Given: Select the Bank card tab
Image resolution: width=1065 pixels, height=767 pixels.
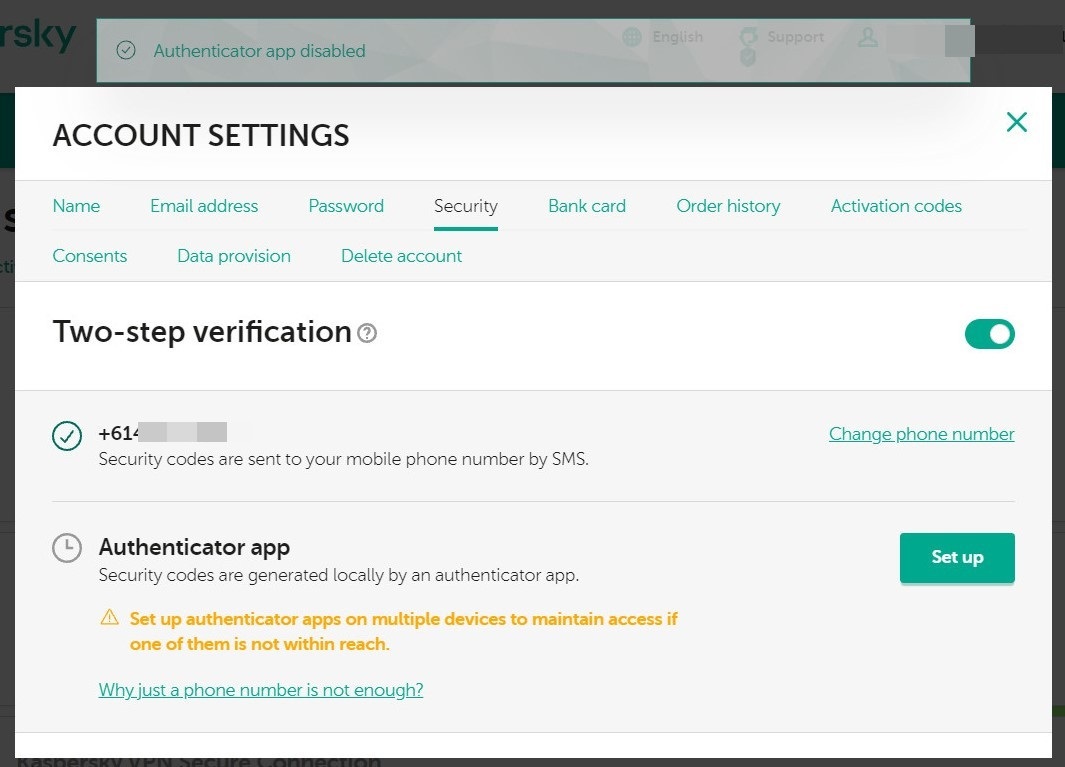Looking at the screenshot, I should click(x=587, y=206).
